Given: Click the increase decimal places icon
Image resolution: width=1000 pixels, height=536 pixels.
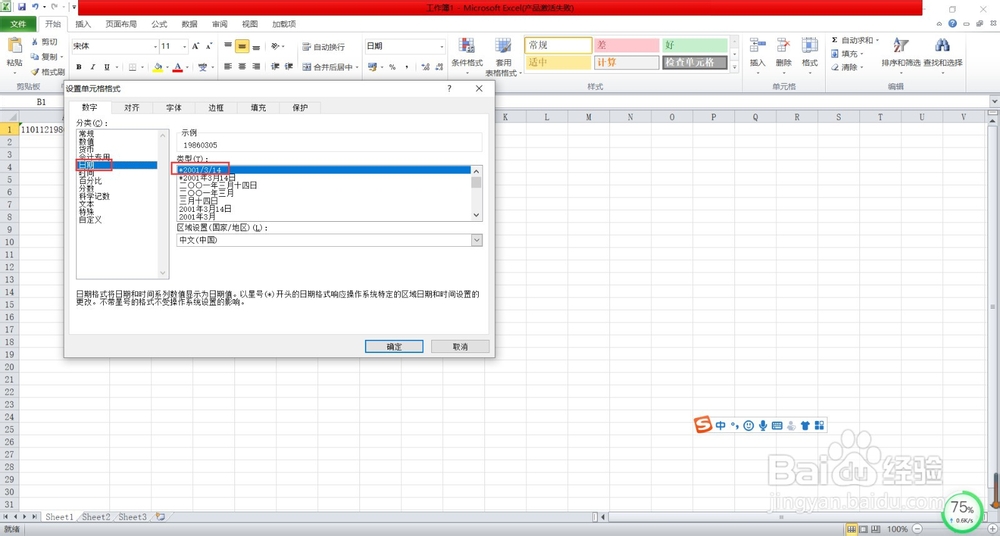Looking at the screenshot, I should [x=425, y=67].
